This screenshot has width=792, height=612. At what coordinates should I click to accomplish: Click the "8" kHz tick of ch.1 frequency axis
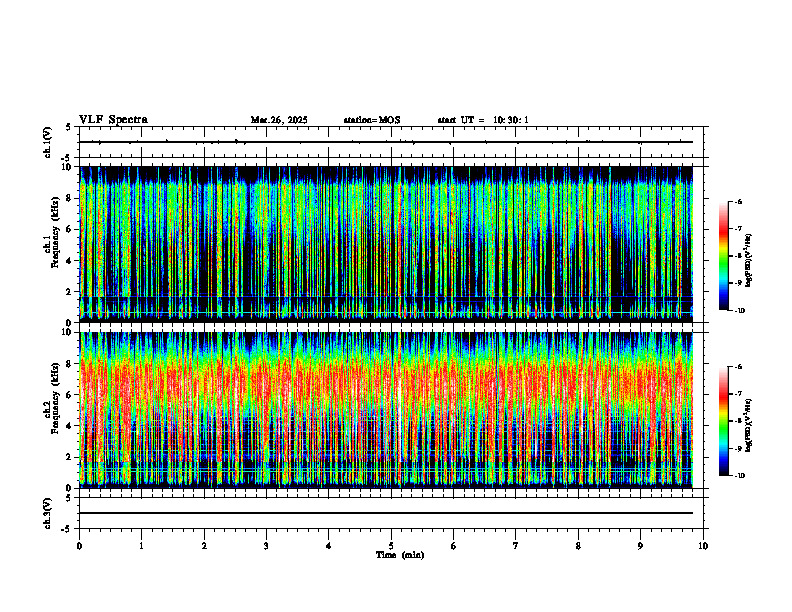coord(70,198)
